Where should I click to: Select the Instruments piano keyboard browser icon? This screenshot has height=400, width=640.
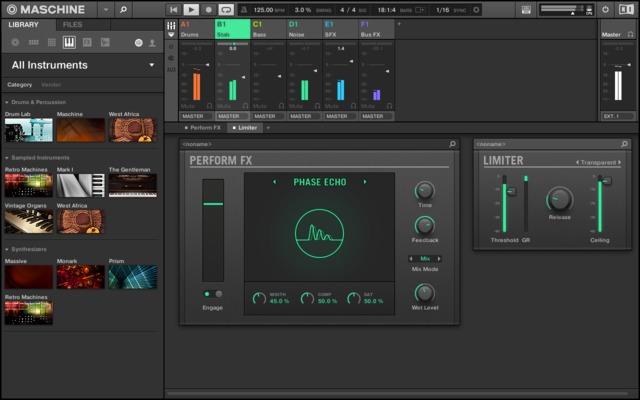69,42
